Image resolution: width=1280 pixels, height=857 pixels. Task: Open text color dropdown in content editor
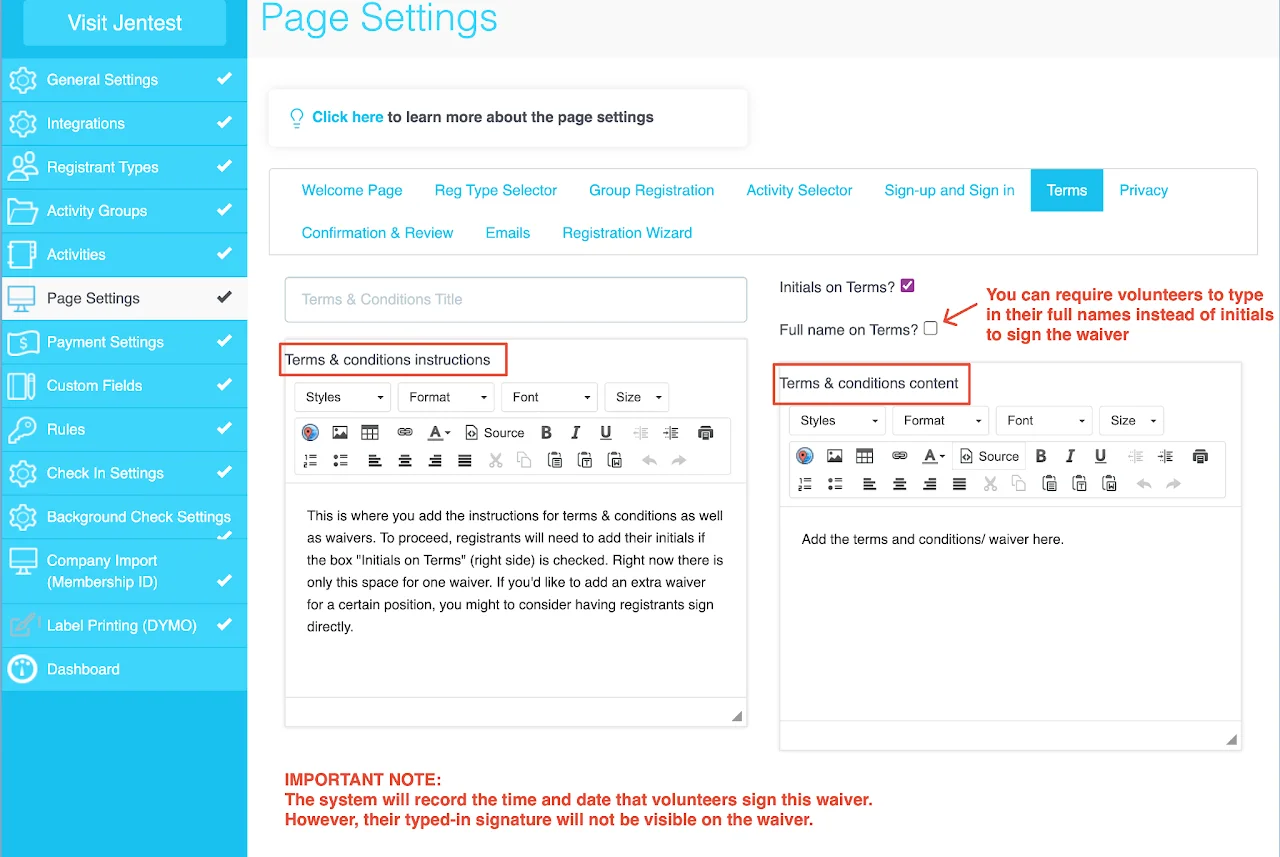934,456
